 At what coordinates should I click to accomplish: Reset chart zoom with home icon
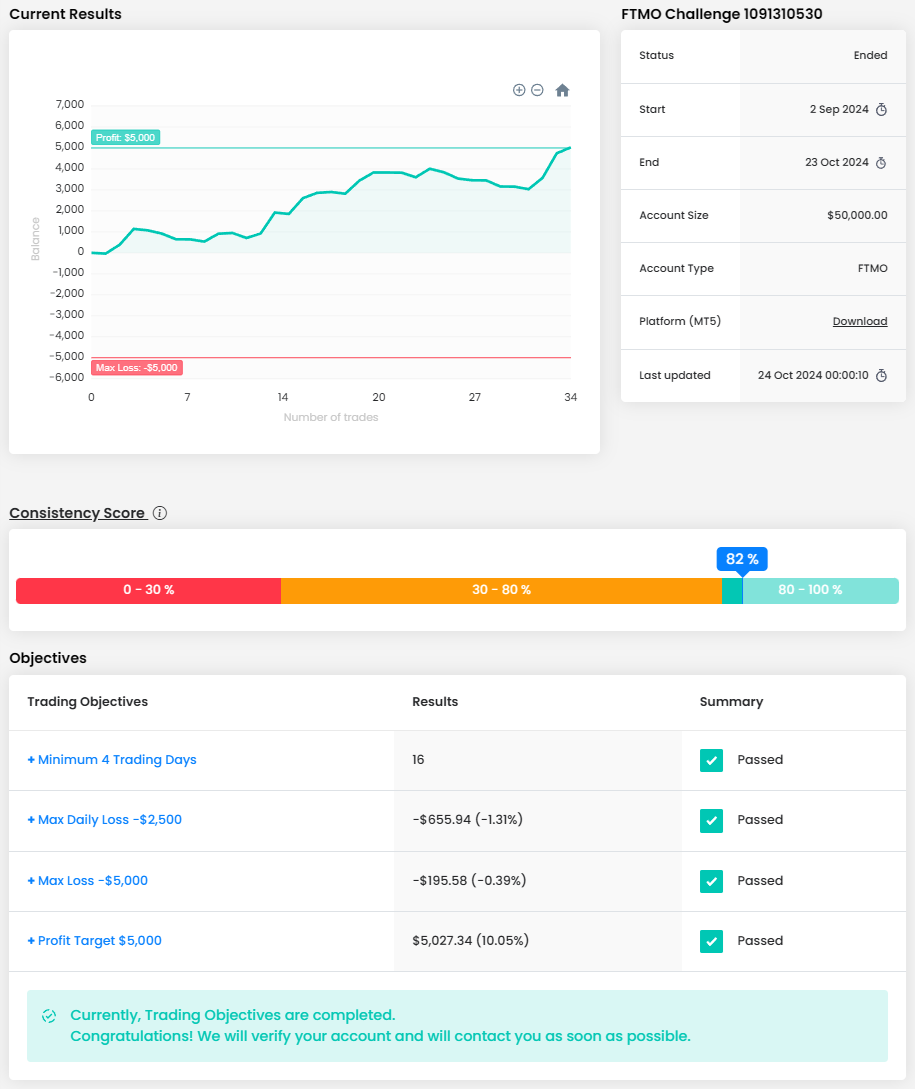pyautogui.click(x=562, y=90)
